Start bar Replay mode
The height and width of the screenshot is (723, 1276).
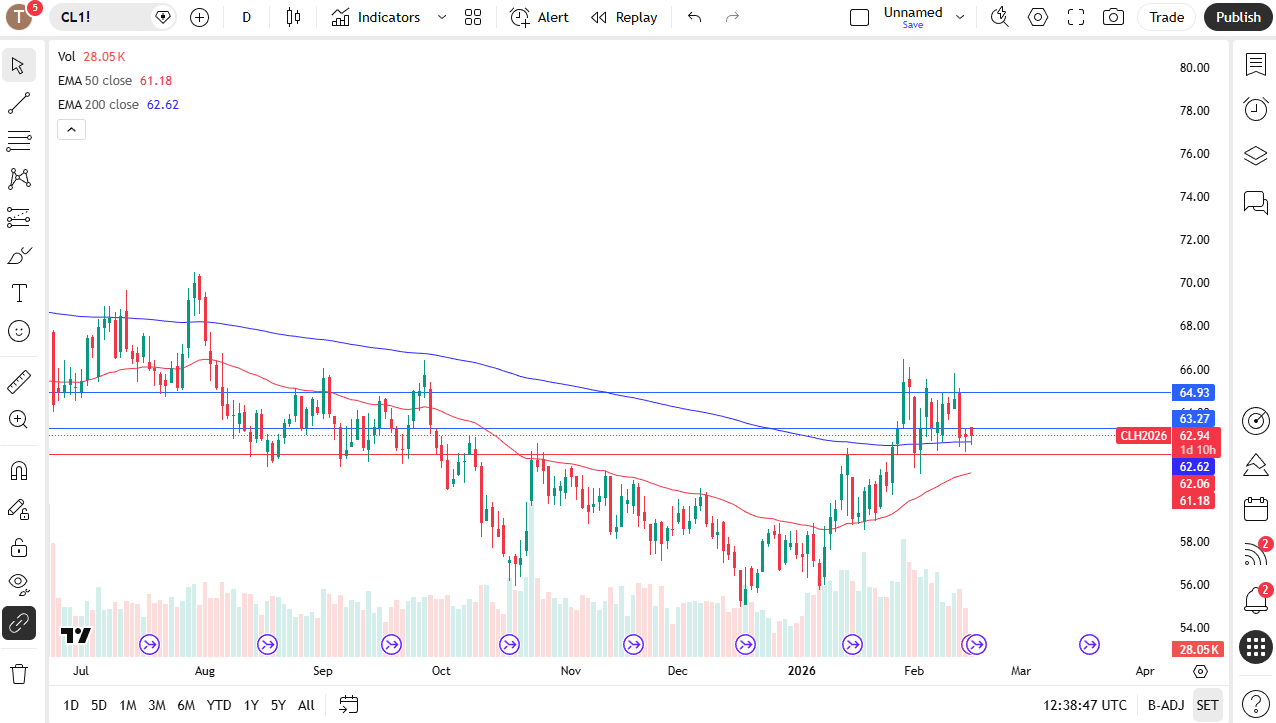[624, 17]
